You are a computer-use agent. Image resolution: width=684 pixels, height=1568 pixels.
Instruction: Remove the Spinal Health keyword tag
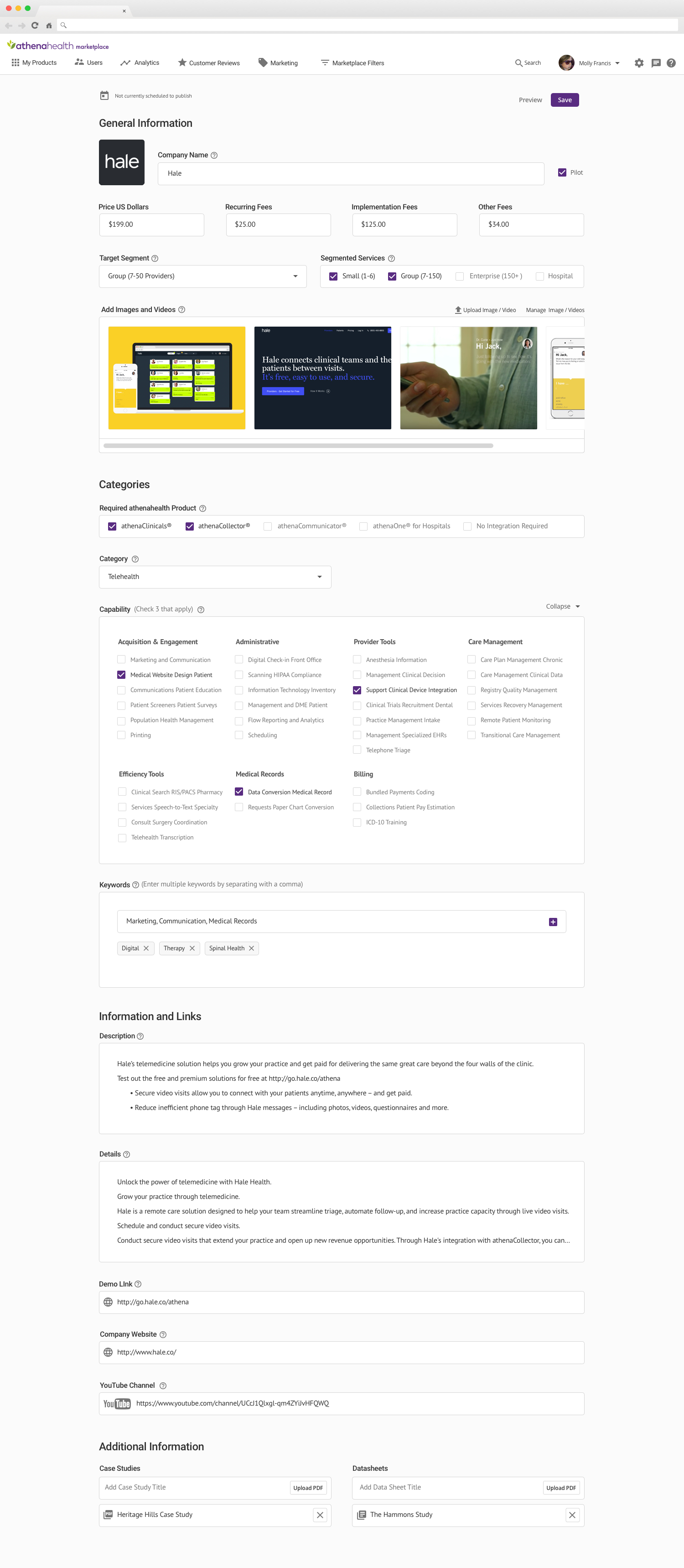point(251,948)
